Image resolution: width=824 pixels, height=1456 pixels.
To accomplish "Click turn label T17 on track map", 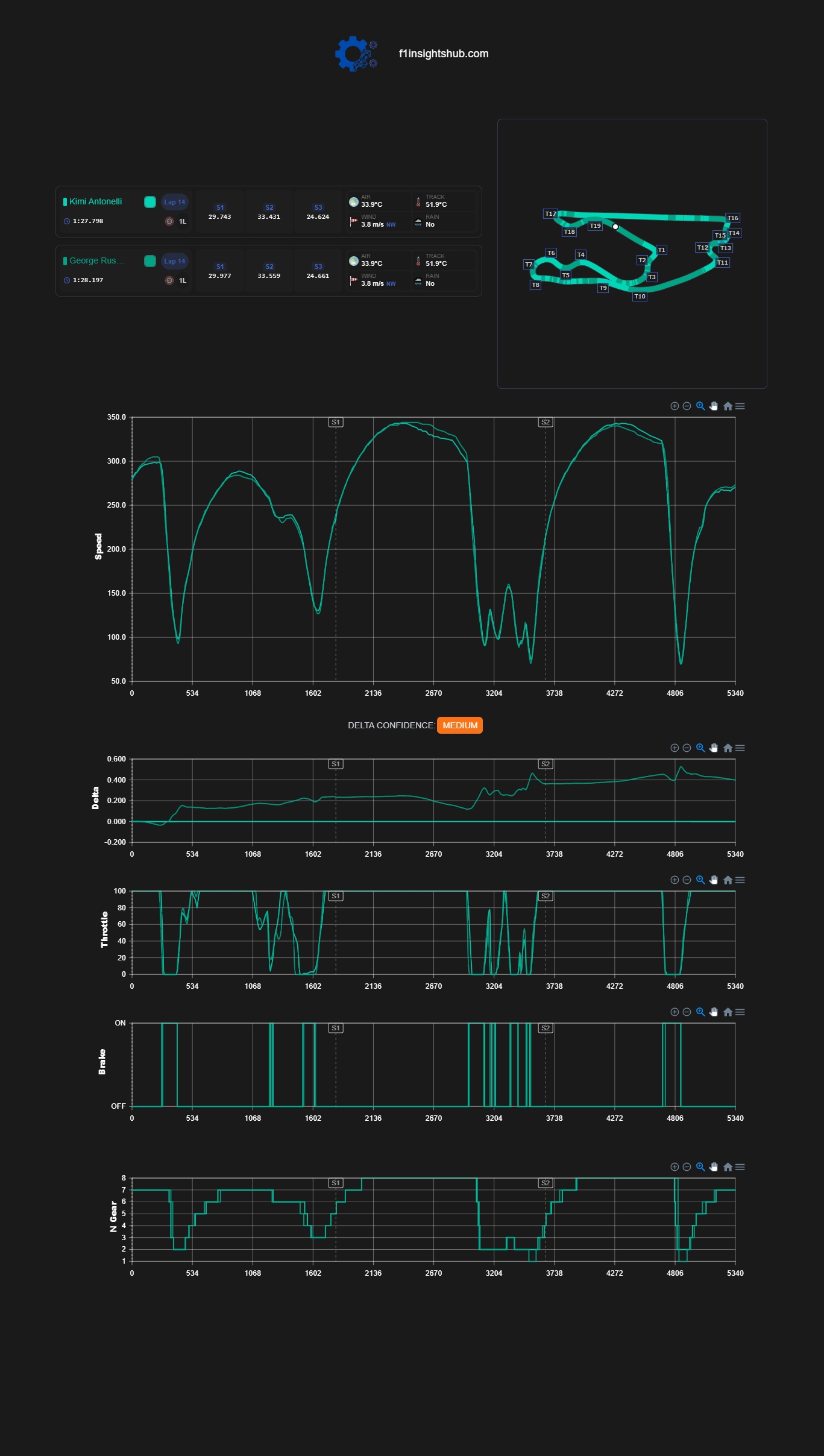I will pos(550,213).
